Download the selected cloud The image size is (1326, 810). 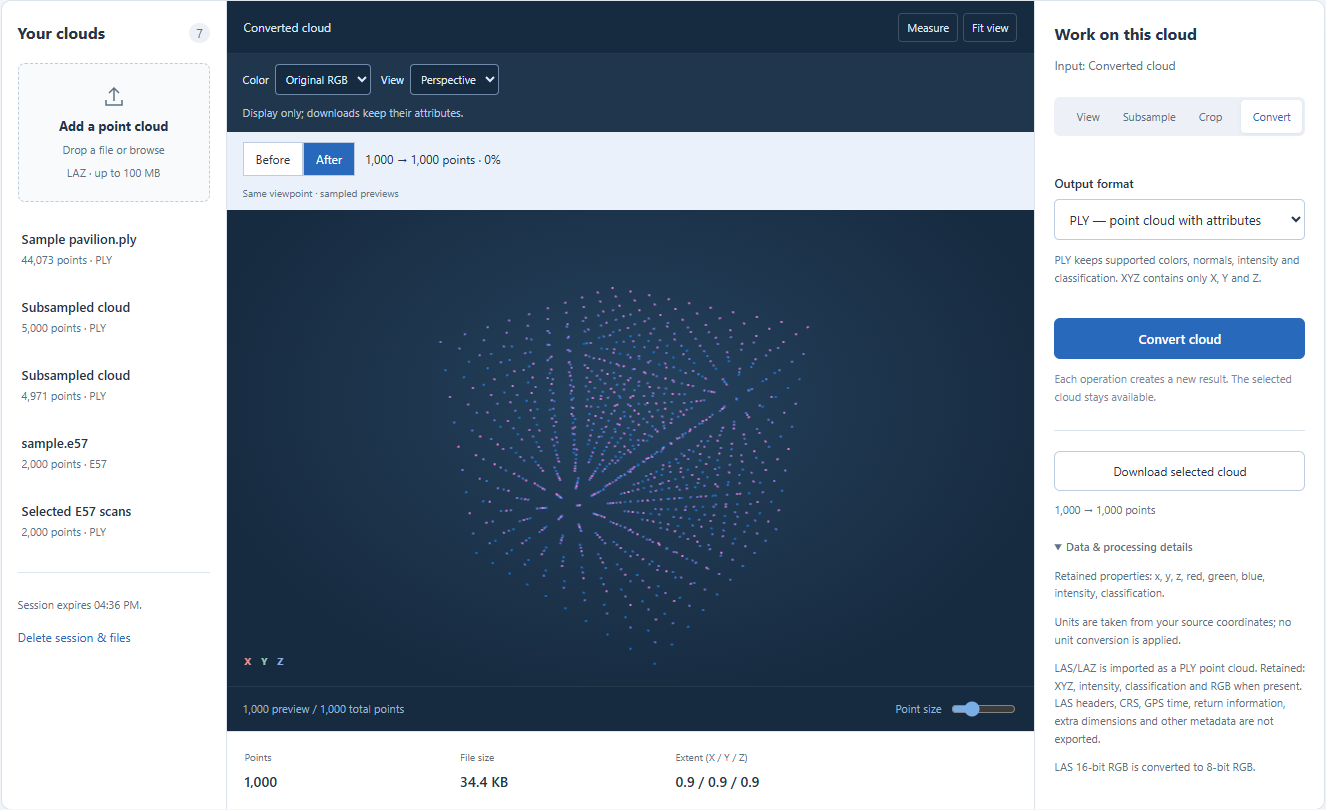[x=1179, y=471]
